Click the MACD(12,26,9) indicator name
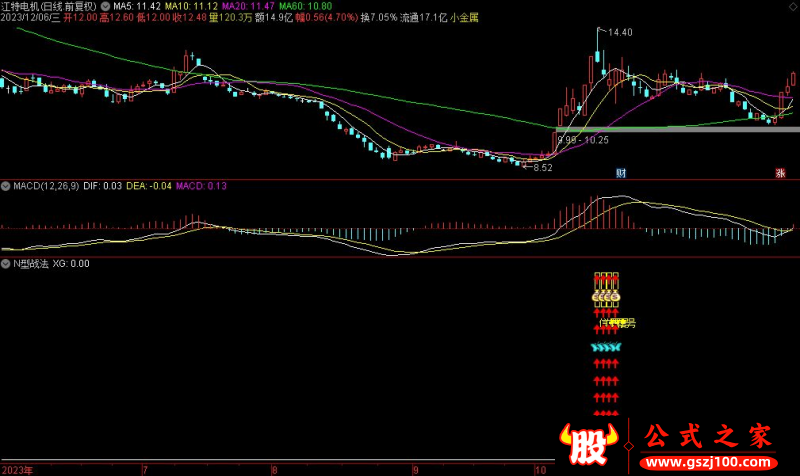 pos(44,185)
